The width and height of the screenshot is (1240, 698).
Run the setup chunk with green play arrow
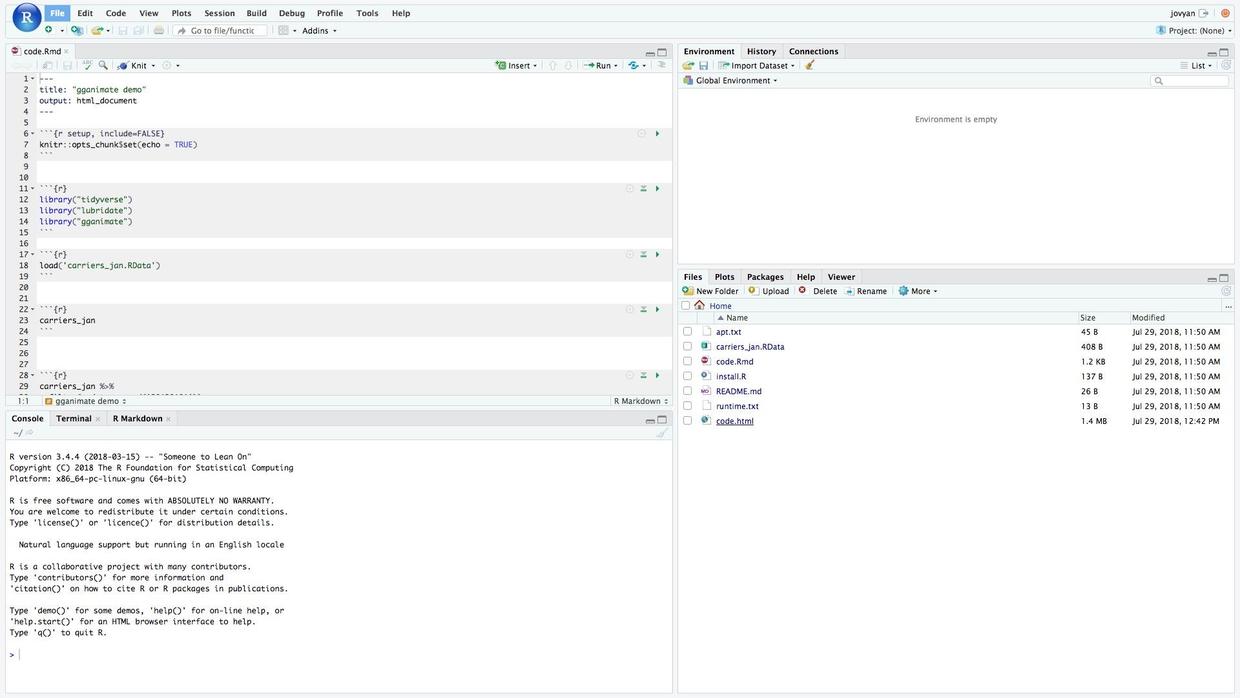(x=657, y=134)
